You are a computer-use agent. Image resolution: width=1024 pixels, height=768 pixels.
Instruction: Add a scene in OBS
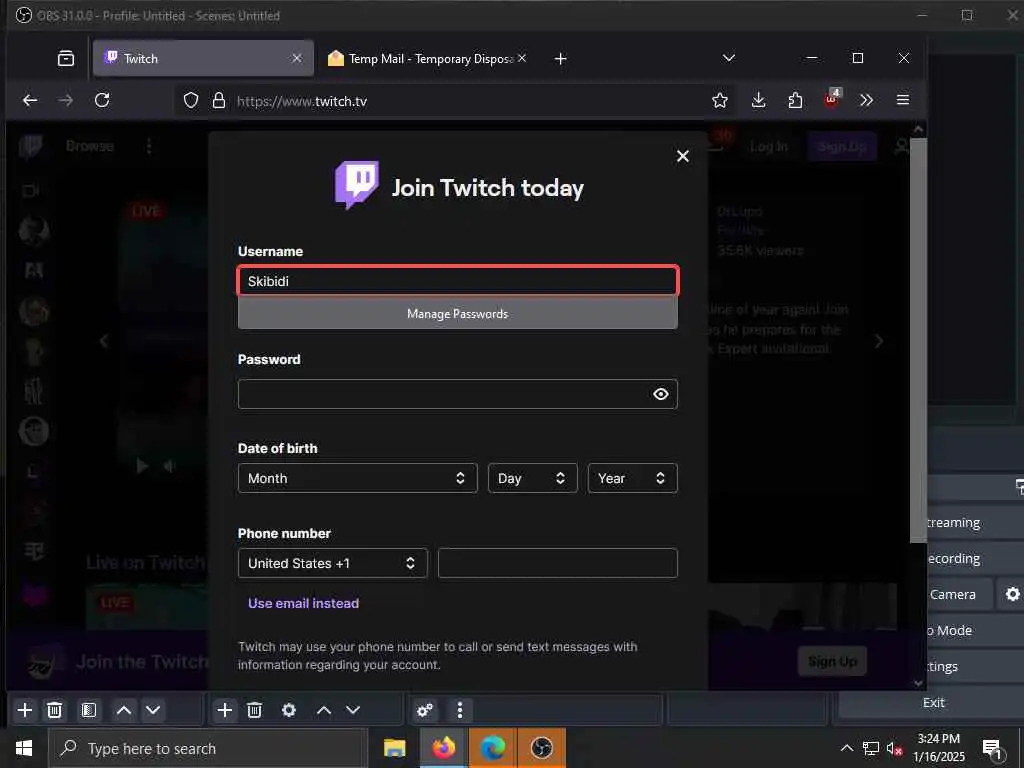point(25,710)
